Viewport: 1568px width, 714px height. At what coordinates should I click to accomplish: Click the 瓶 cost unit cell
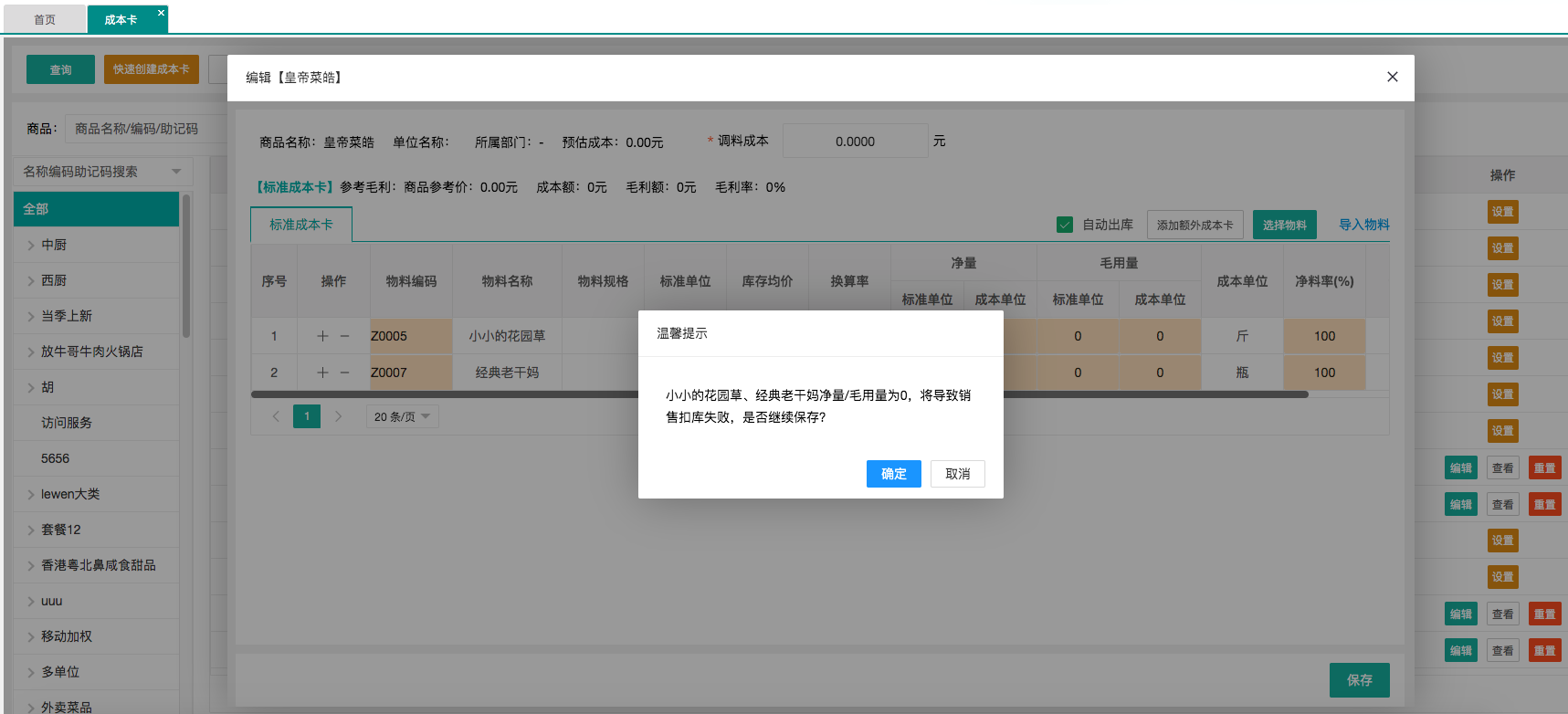pyautogui.click(x=1242, y=373)
